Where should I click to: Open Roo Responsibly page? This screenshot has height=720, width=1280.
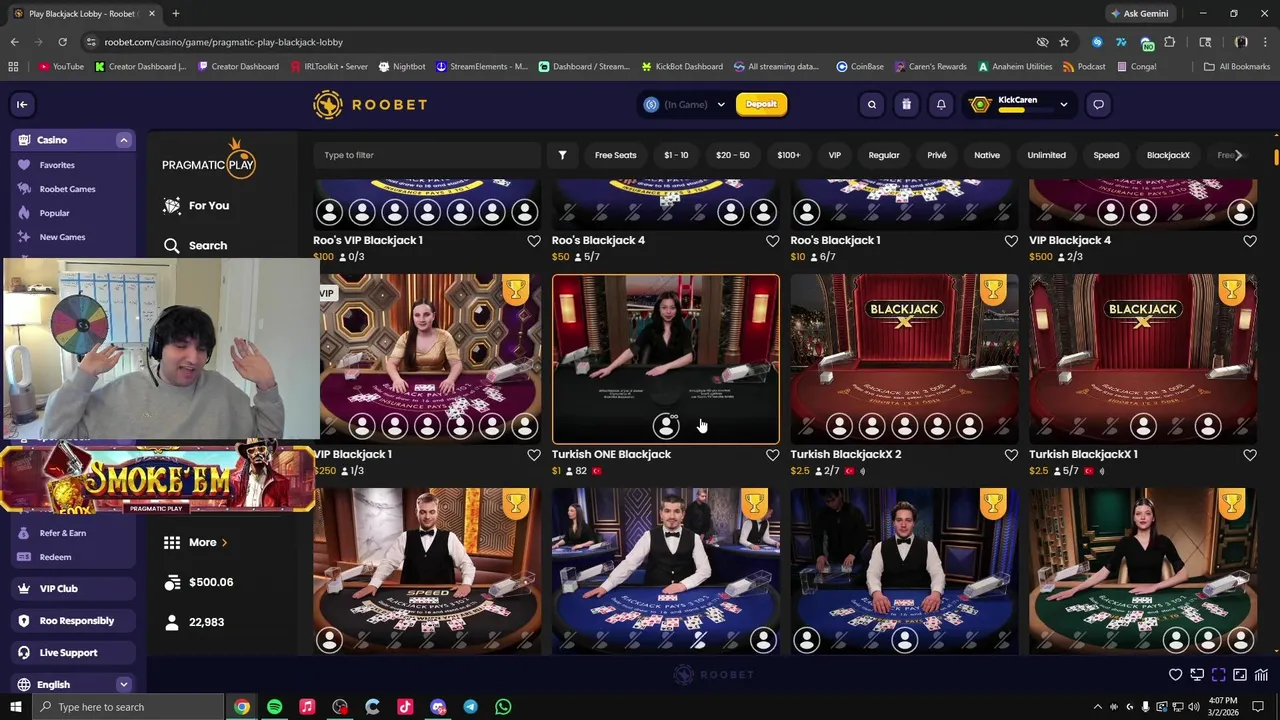(x=74, y=621)
